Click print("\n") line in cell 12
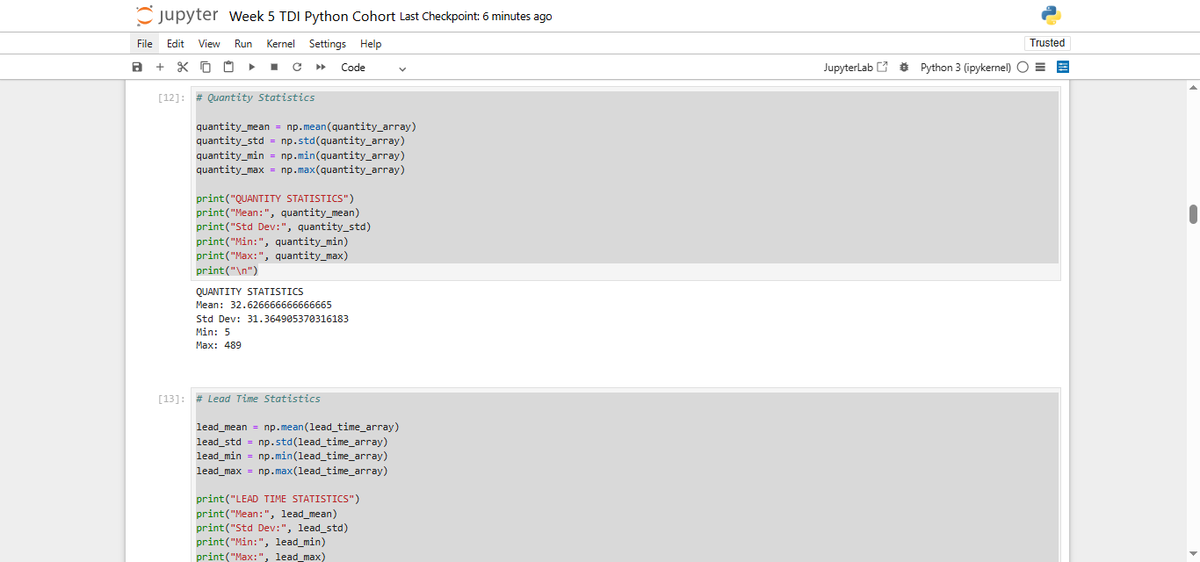 point(227,271)
